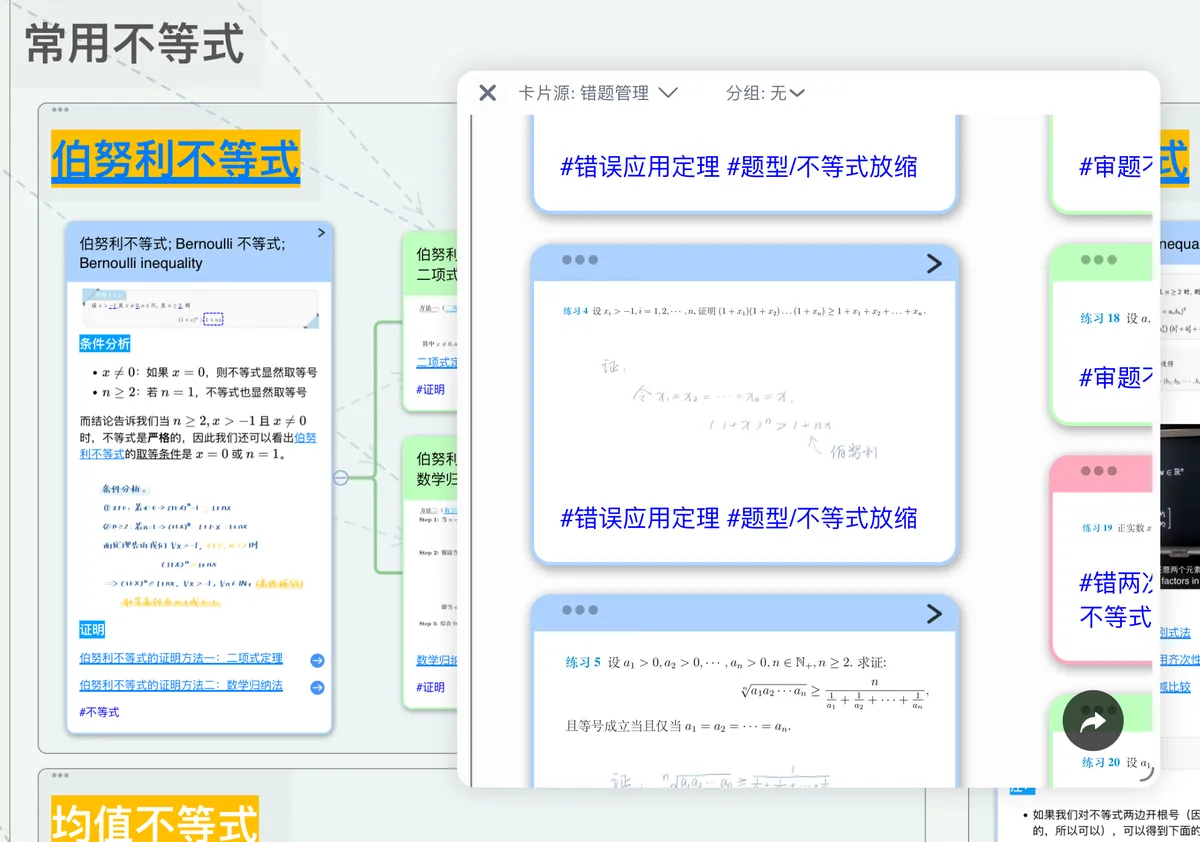Open link 伯努利不等式的证明方法二：数学归纳法

tap(181, 685)
